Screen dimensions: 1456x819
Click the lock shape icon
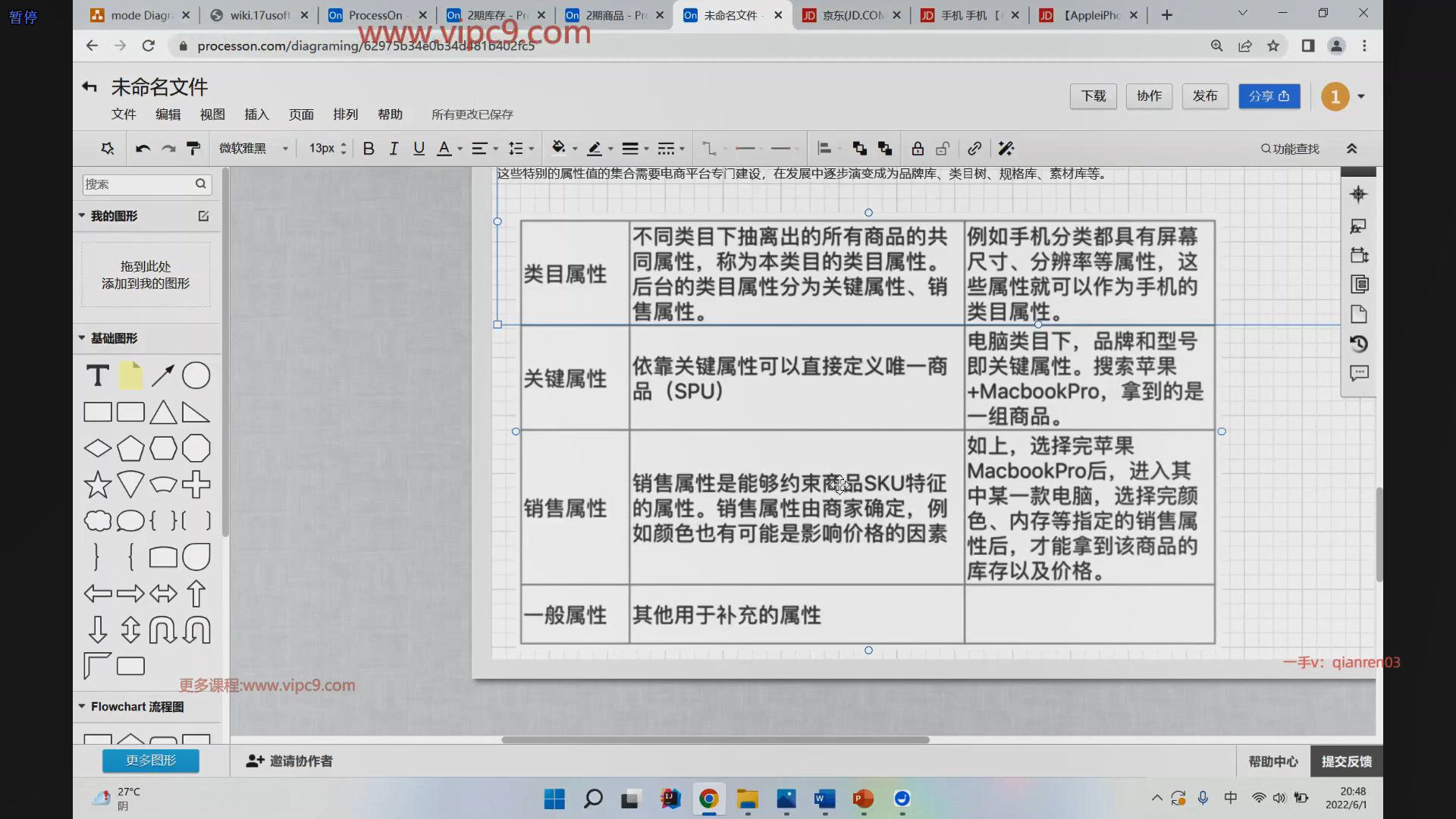point(918,149)
